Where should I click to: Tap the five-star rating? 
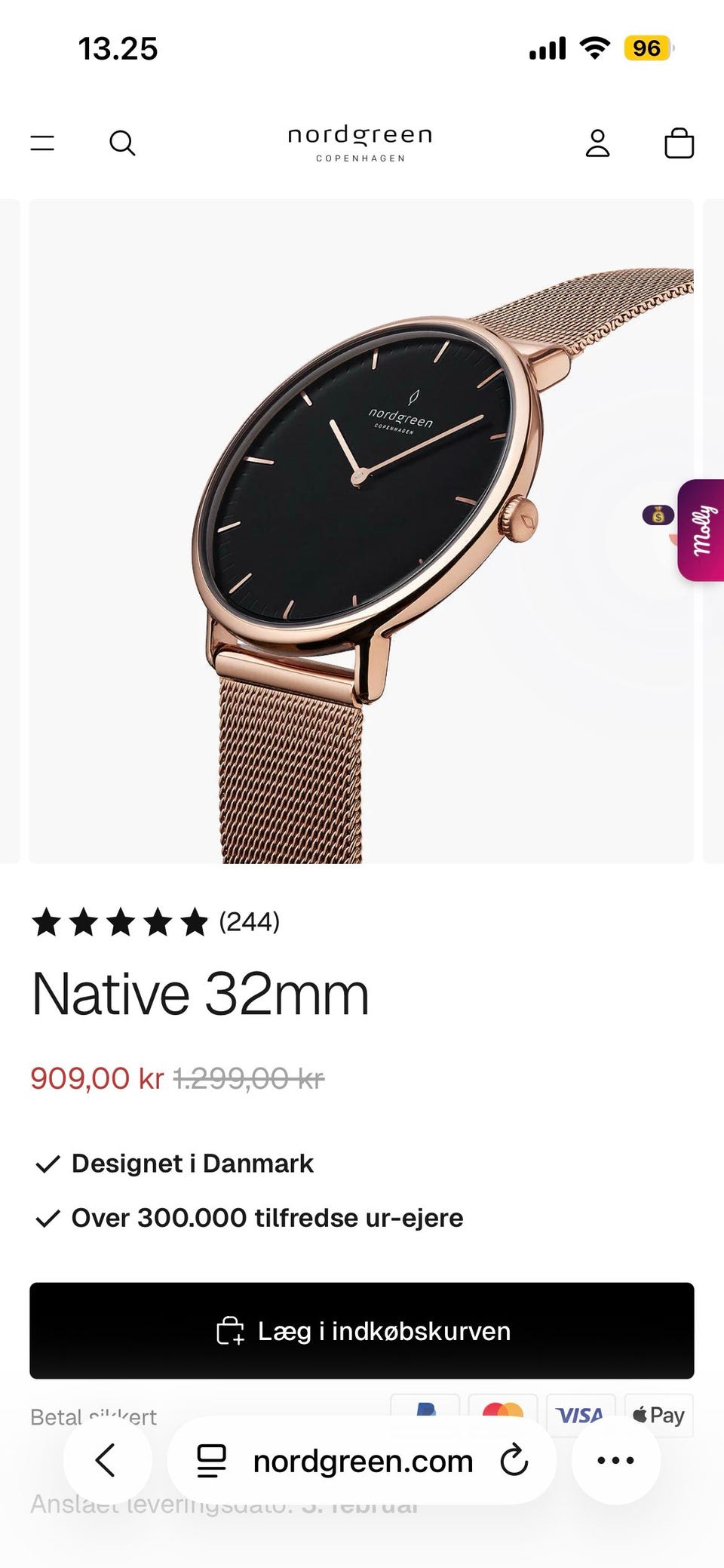[x=120, y=921]
